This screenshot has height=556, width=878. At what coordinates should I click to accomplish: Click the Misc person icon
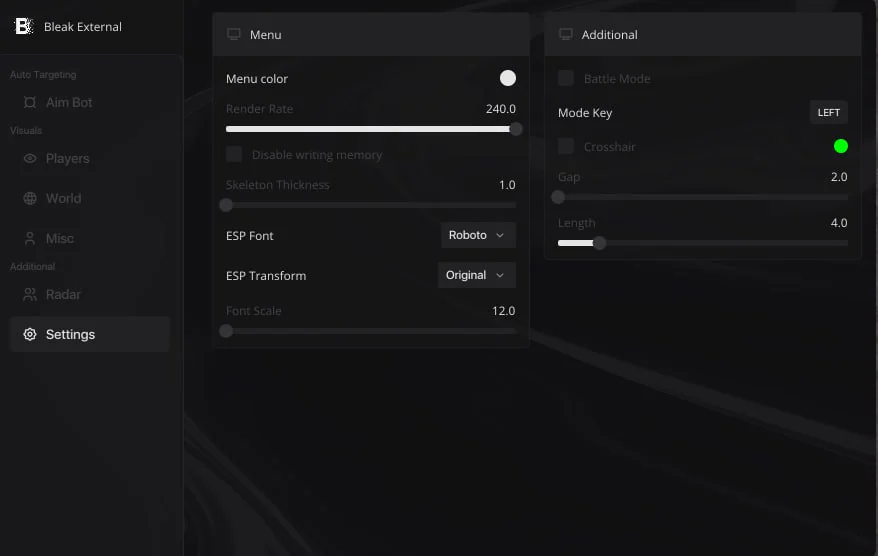coord(30,239)
